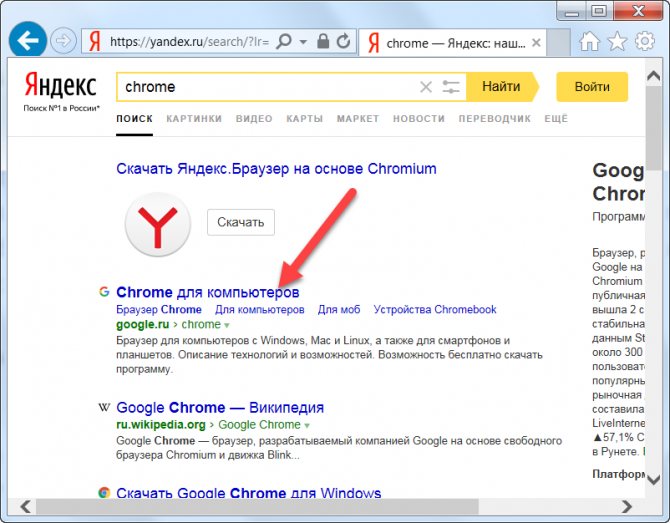
Task: Click the lock security icon
Action: click(x=323, y=41)
